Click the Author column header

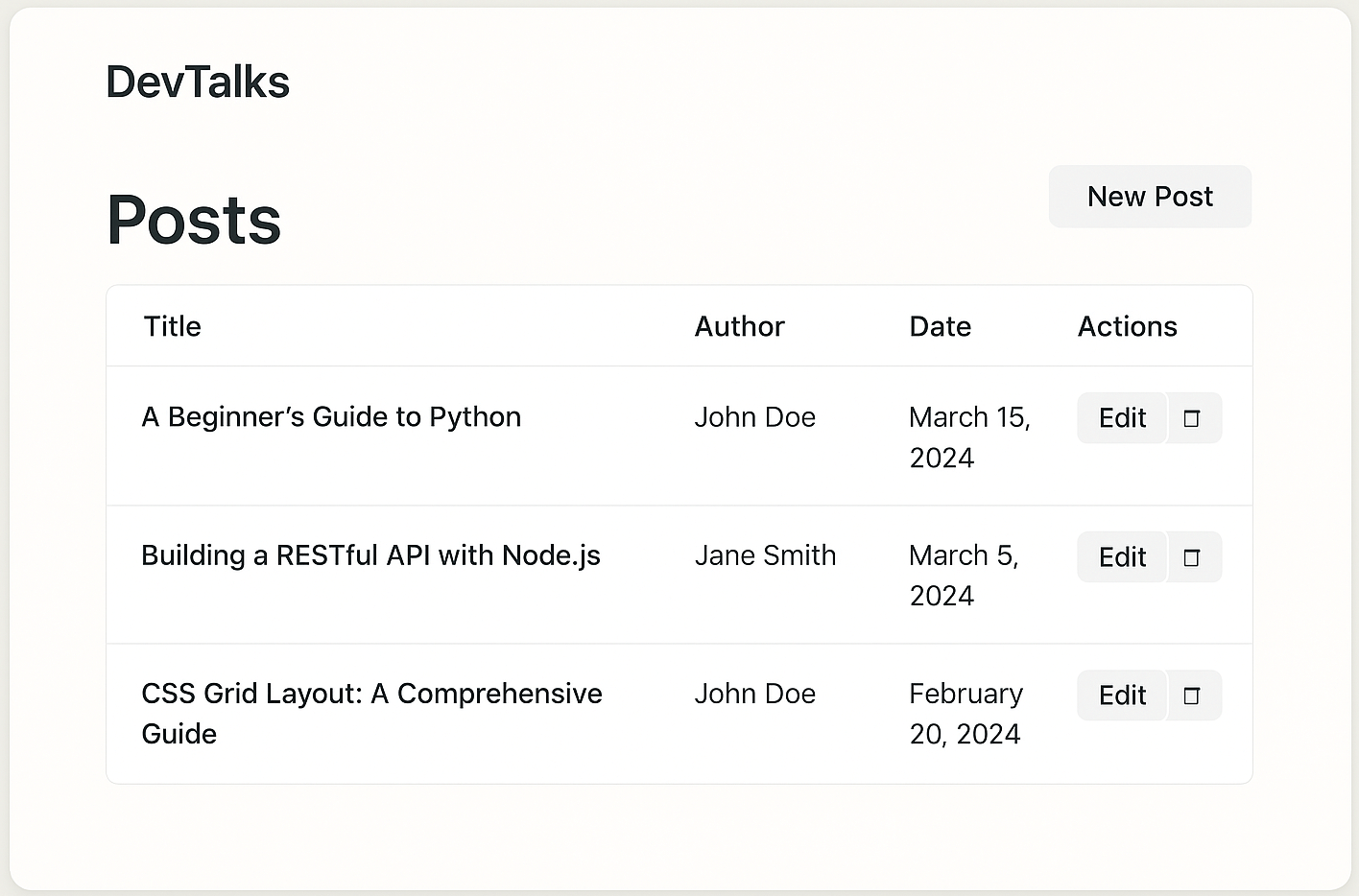coord(739,327)
